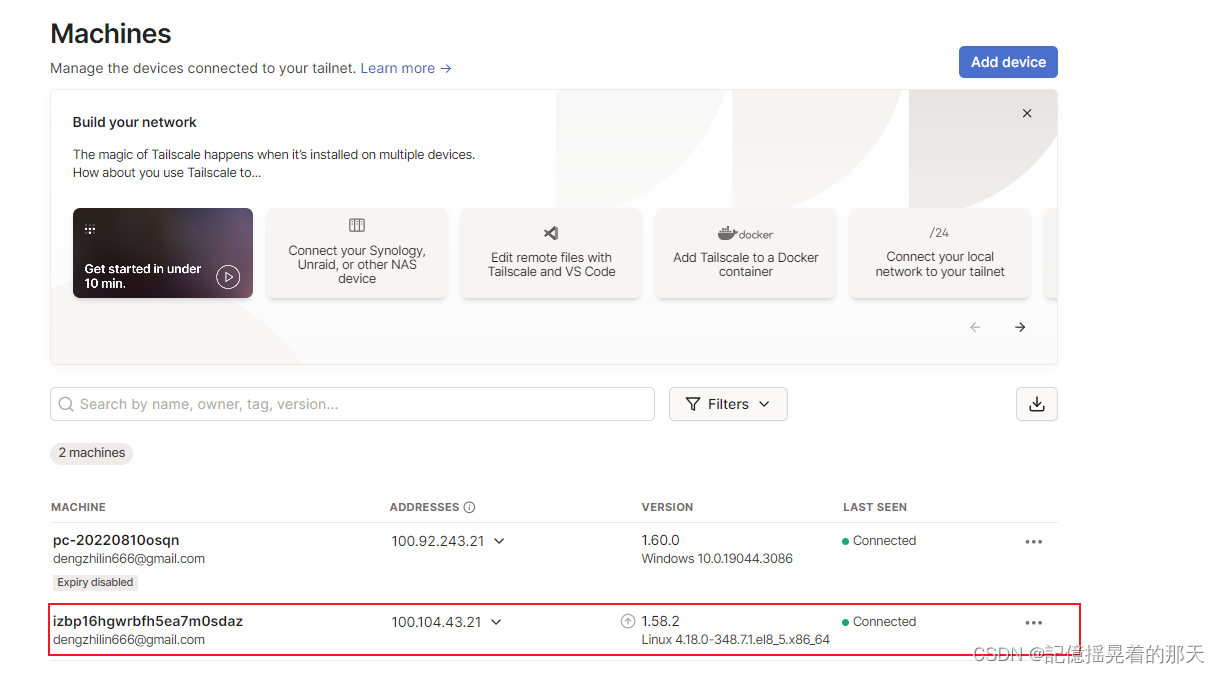Screen dimensions: 1220x673
Task: Open the Get started in under 10 min card
Action: tap(163, 253)
